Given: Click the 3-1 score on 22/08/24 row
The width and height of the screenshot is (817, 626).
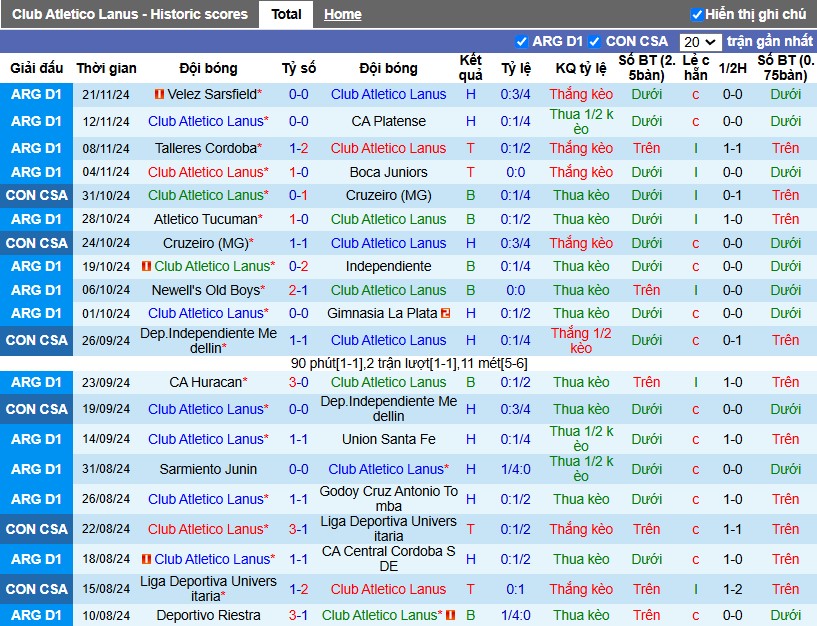Looking at the screenshot, I should pos(299,529).
